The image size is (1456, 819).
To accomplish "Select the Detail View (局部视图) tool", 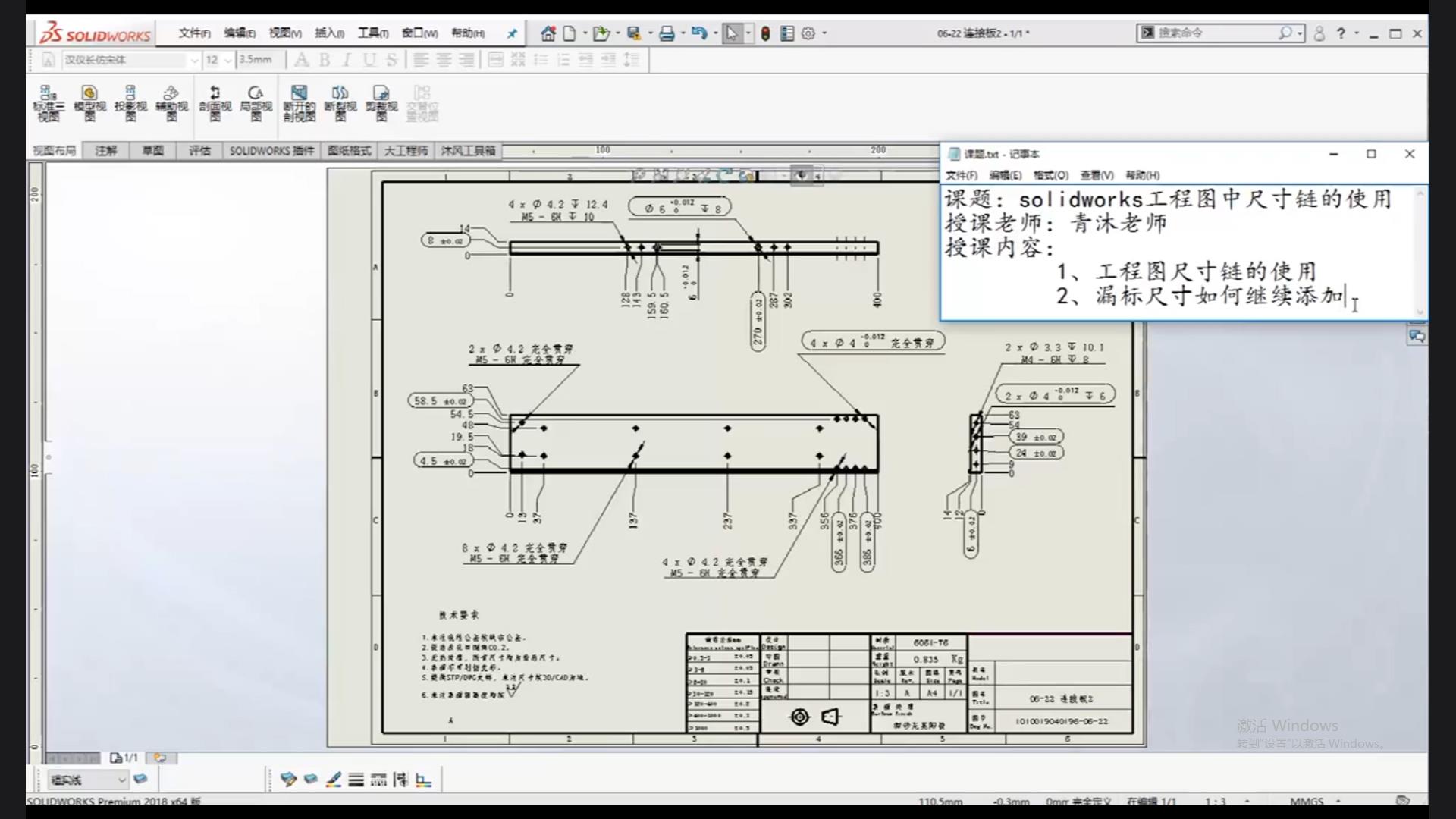I will pos(256,103).
